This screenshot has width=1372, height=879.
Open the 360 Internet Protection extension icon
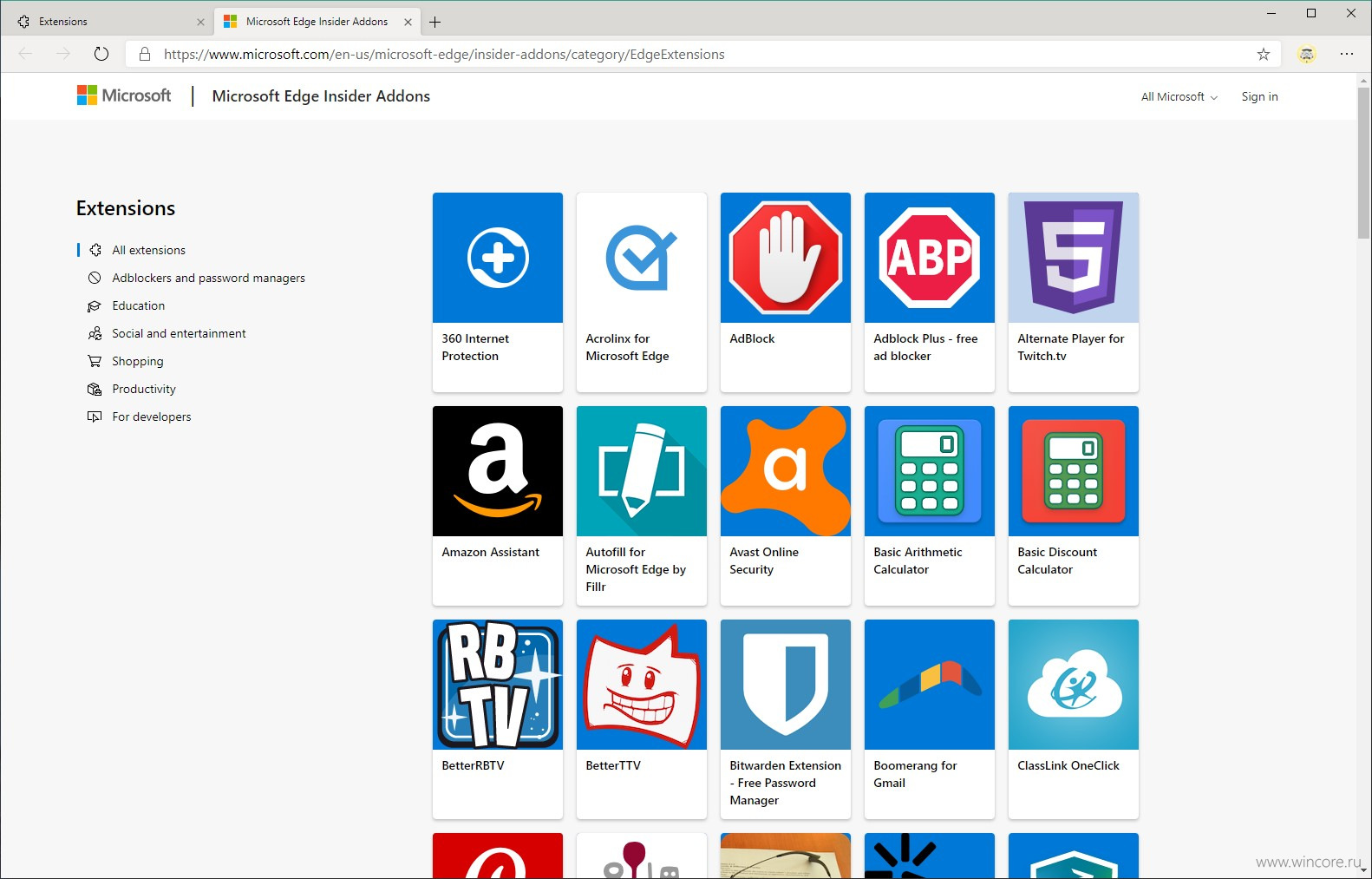pos(498,258)
